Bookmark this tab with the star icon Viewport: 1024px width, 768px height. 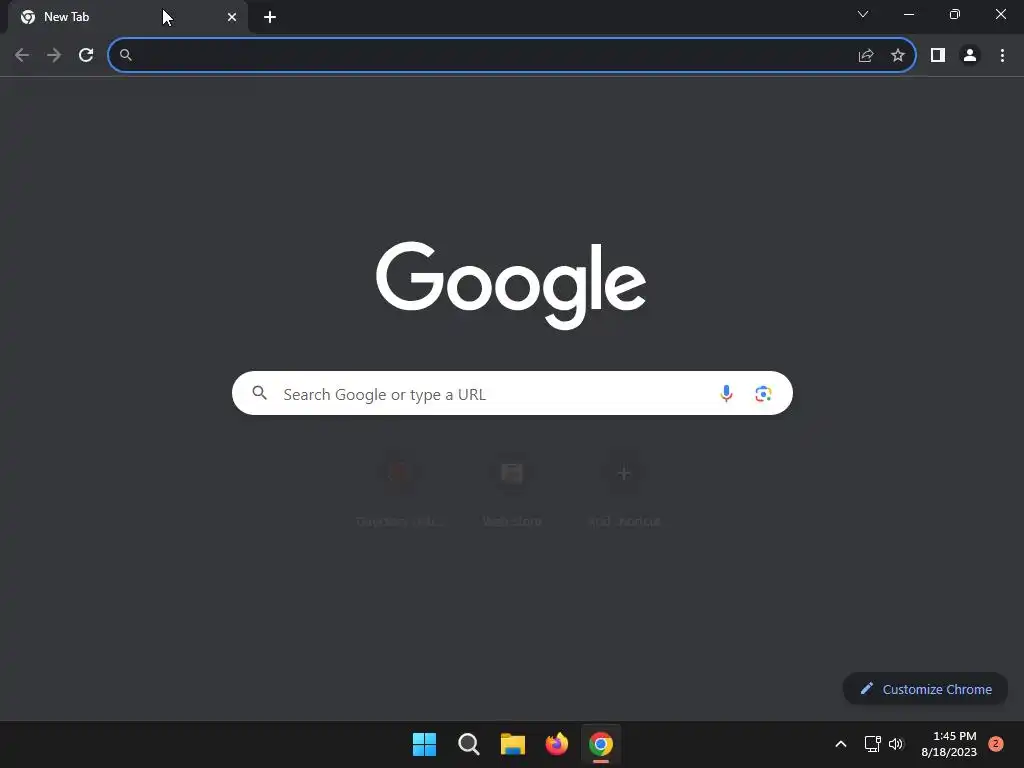coord(898,56)
